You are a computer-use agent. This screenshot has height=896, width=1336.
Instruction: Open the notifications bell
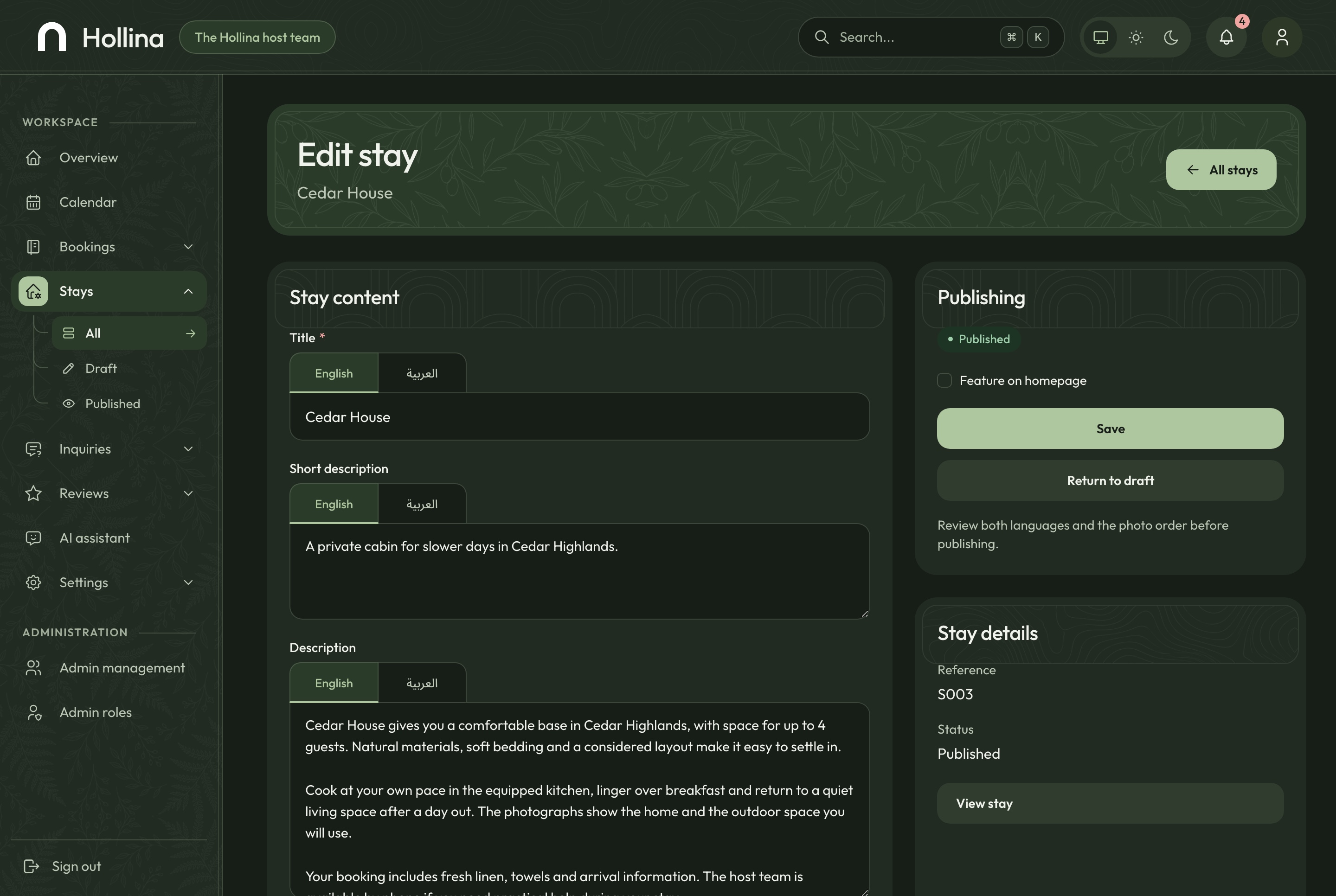(1226, 37)
